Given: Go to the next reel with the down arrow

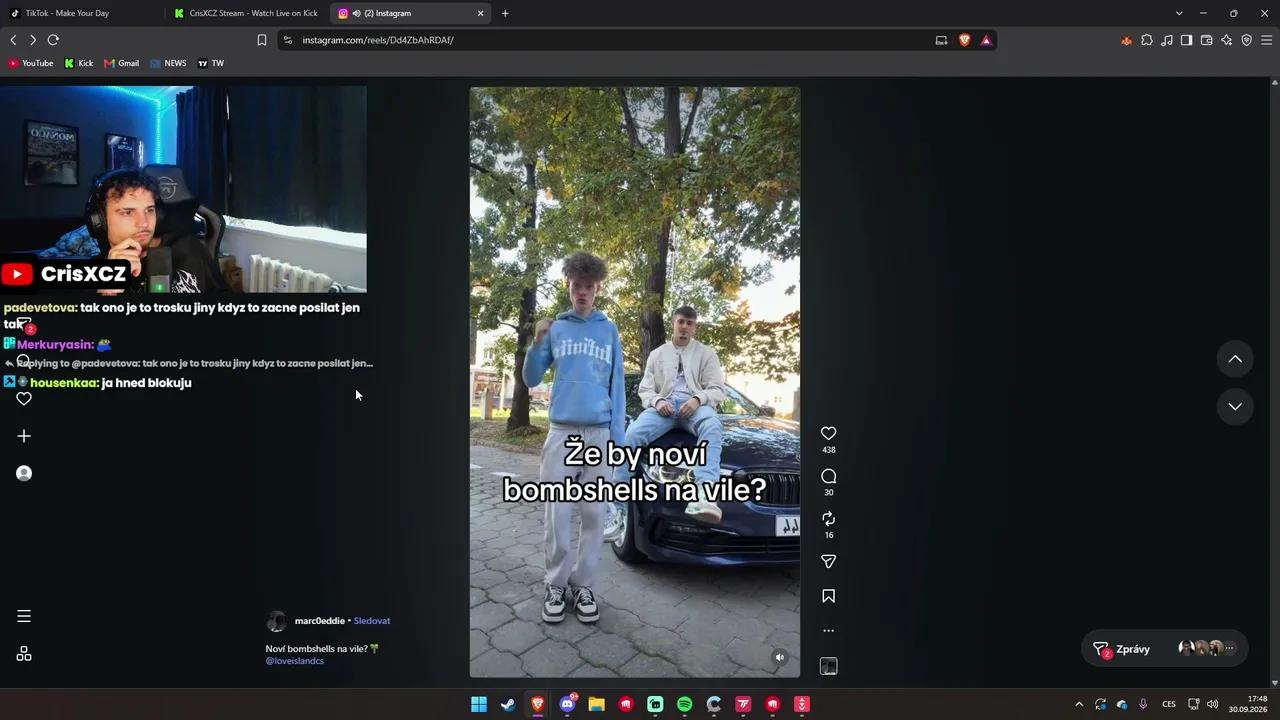Looking at the screenshot, I should (1235, 406).
